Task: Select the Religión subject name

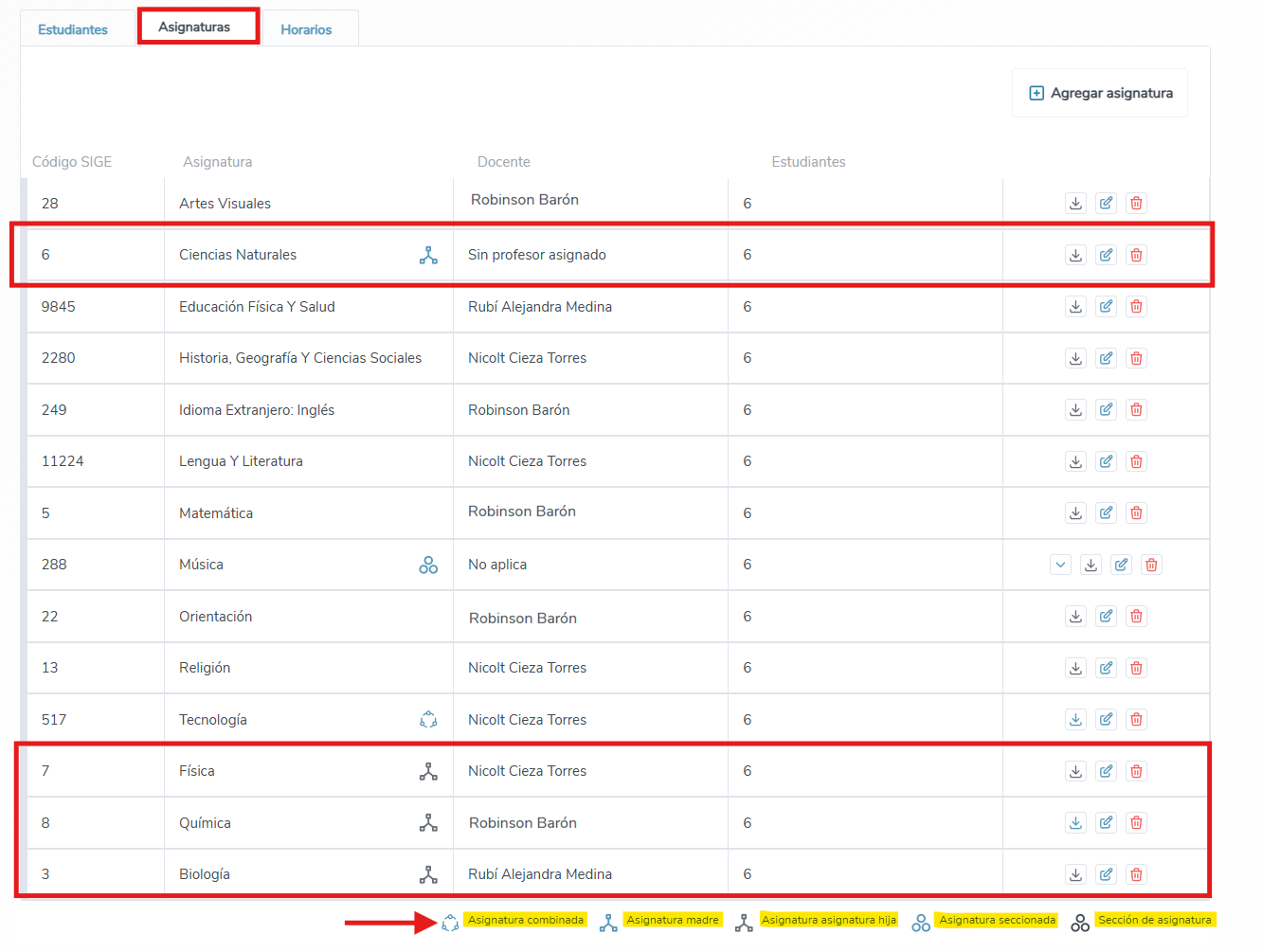Action: [205, 668]
